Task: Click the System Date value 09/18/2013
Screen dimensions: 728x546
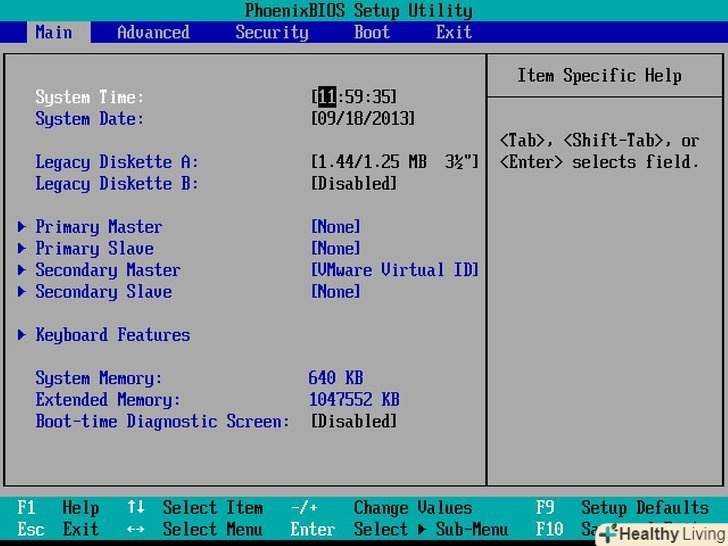Action: 363,118
